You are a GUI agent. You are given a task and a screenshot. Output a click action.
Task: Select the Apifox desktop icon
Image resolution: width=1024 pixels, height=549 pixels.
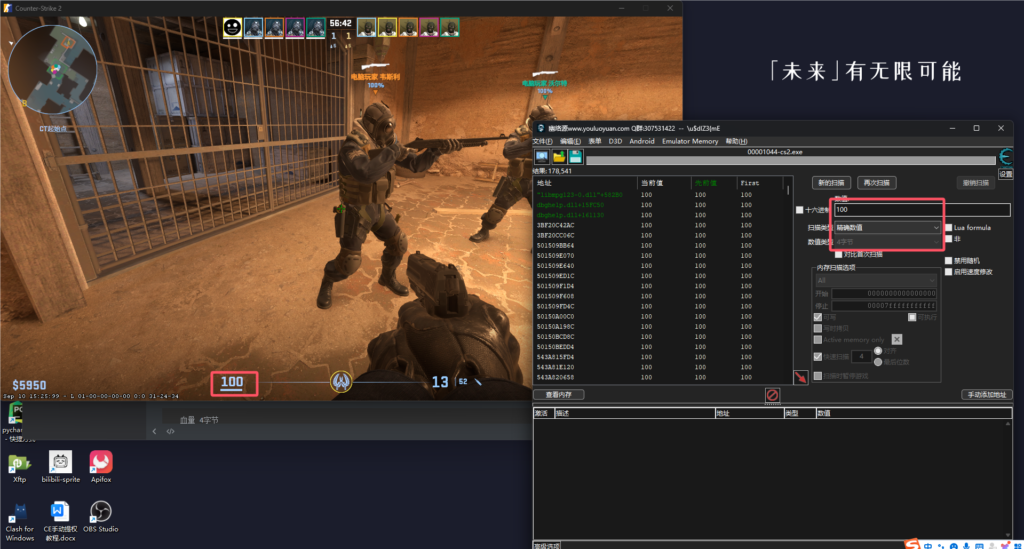coord(101,466)
